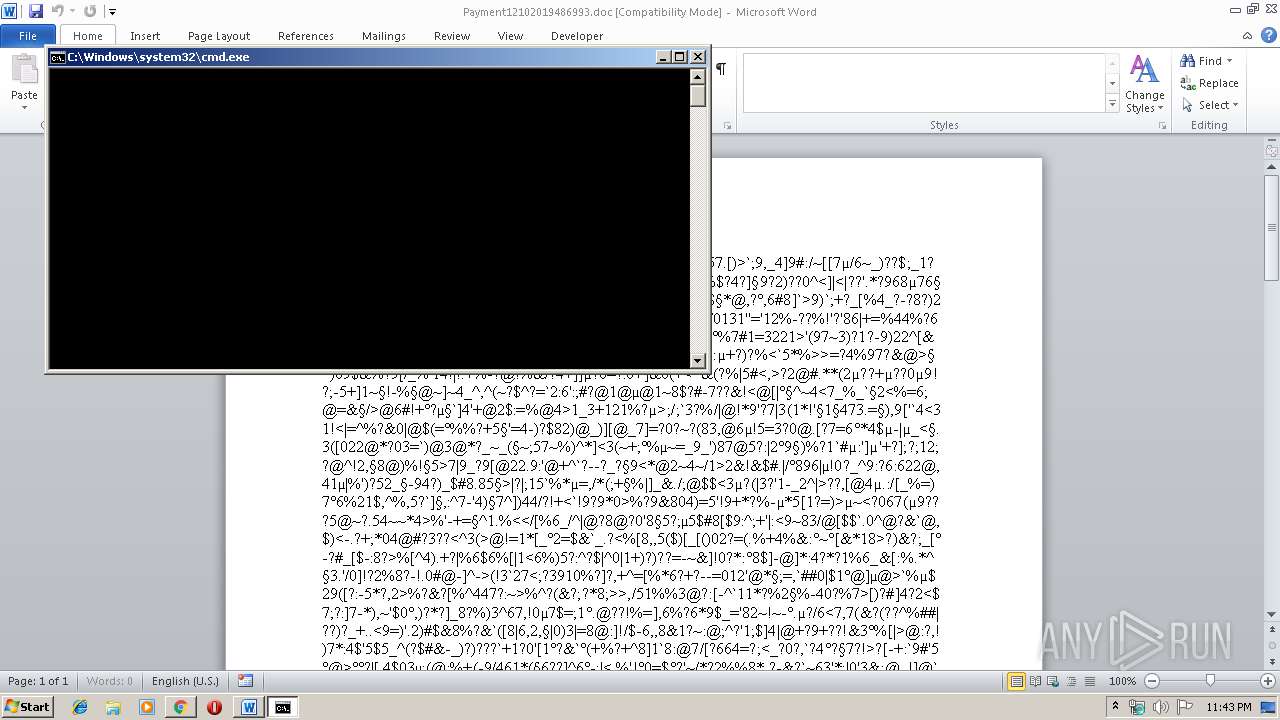
Task: Open the Find dropdown arrow
Action: [x=1230, y=61]
